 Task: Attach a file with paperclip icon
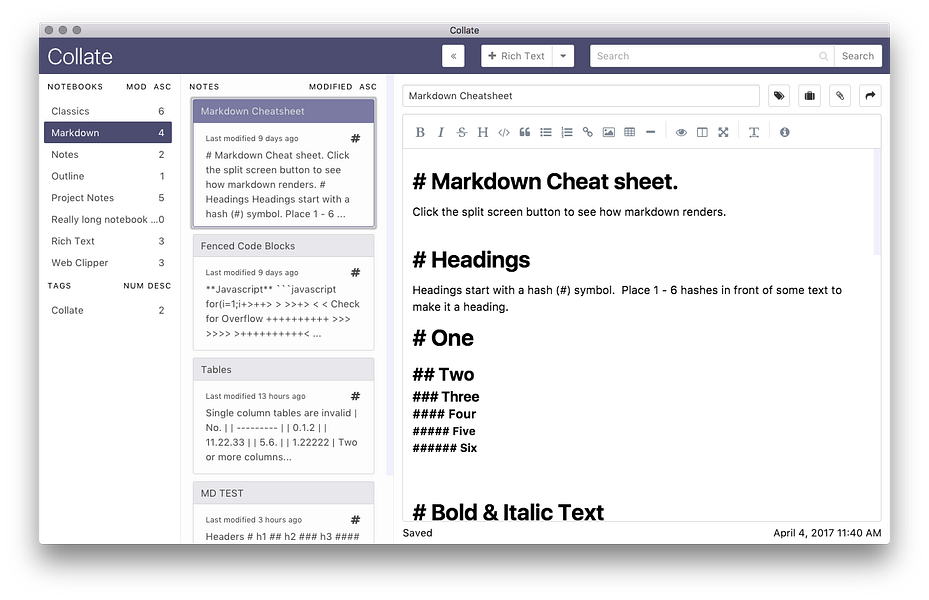pyautogui.click(x=840, y=95)
